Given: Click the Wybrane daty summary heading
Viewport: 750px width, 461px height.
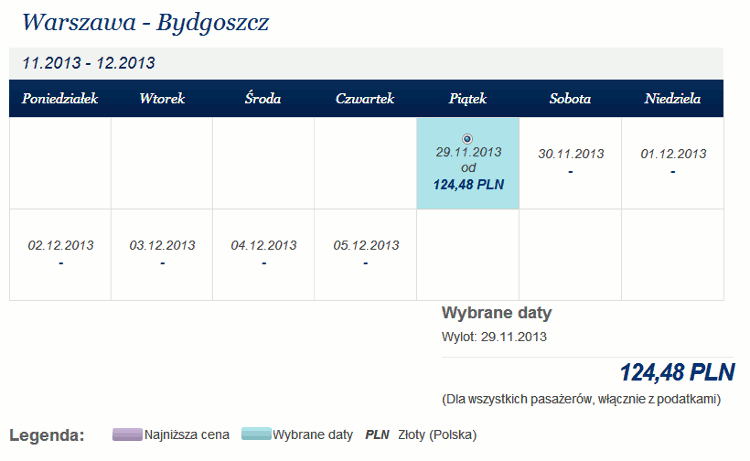Looking at the screenshot, I should 496,313.
